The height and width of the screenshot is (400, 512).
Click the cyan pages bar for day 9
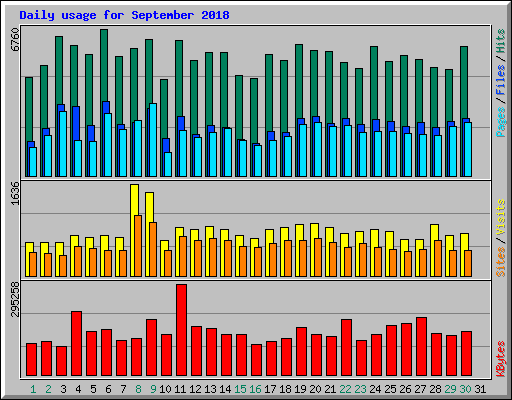coord(153,140)
